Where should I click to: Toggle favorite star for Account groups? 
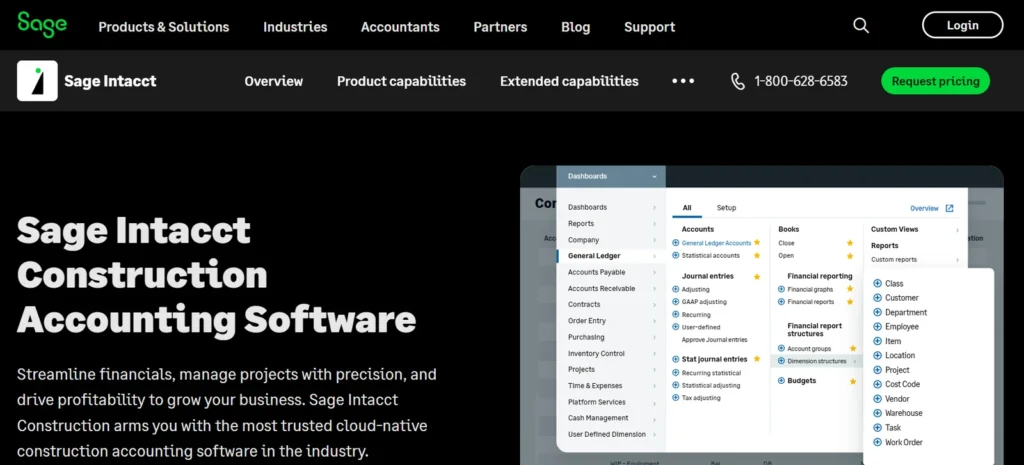[x=853, y=349]
